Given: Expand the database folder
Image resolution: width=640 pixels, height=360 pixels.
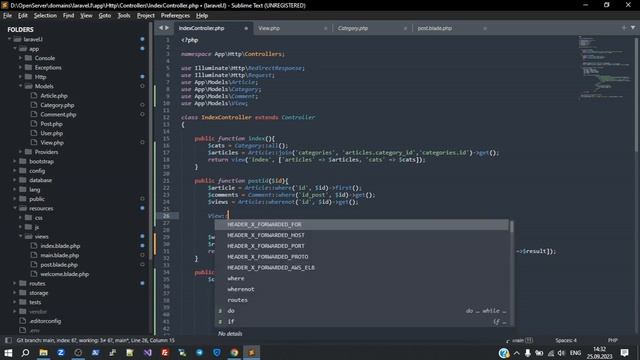Looking at the screenshot, I should click(15, 180).
